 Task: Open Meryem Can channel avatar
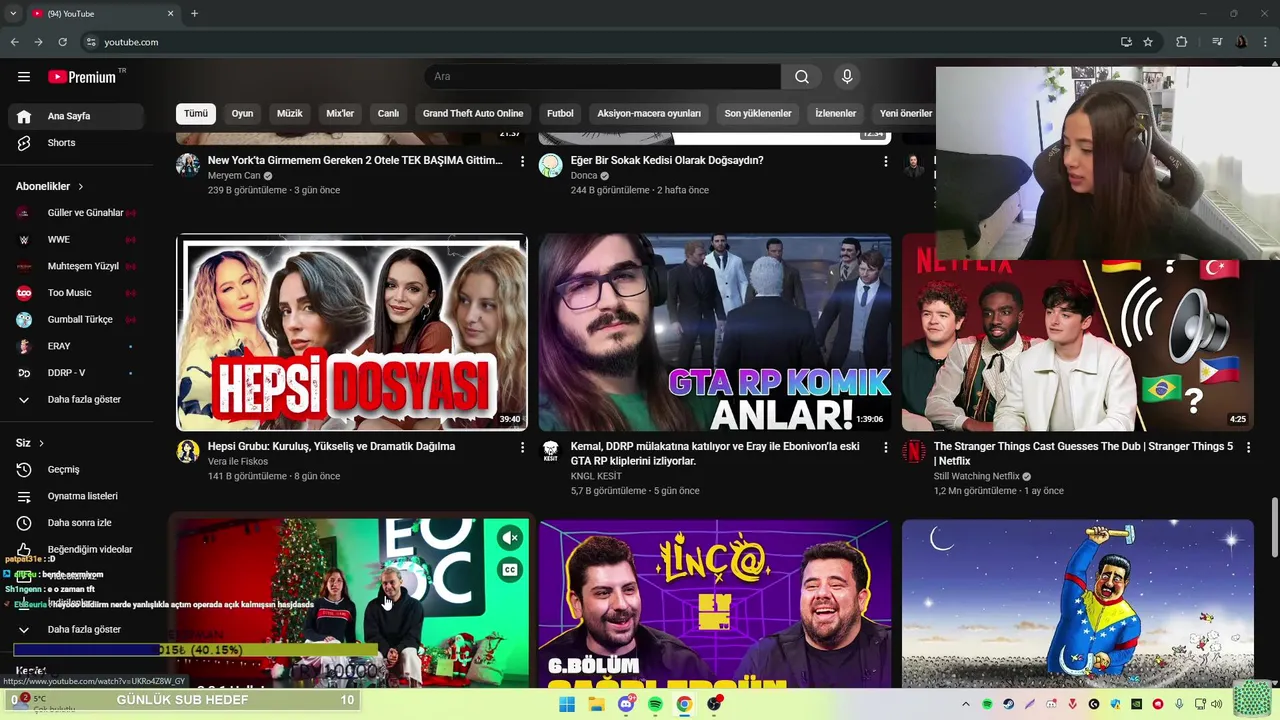pos(188,165)
